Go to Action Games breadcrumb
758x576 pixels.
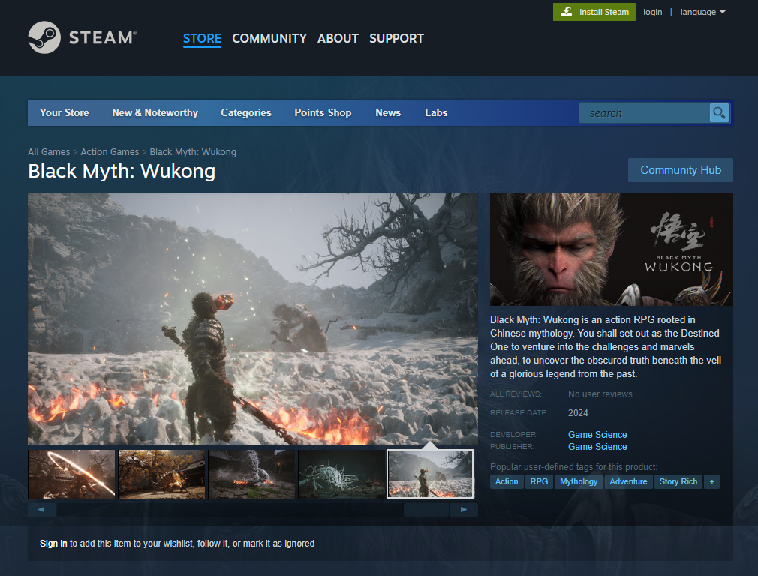[x=110, y=152]
